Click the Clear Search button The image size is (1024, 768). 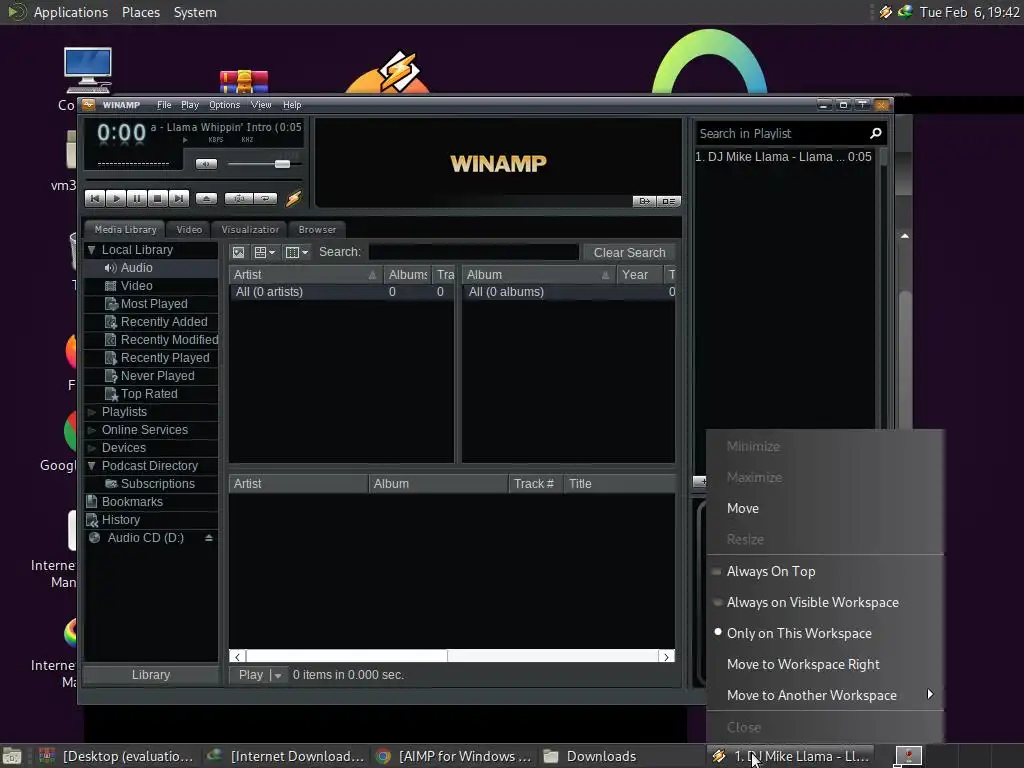click(x=629, y=253)
